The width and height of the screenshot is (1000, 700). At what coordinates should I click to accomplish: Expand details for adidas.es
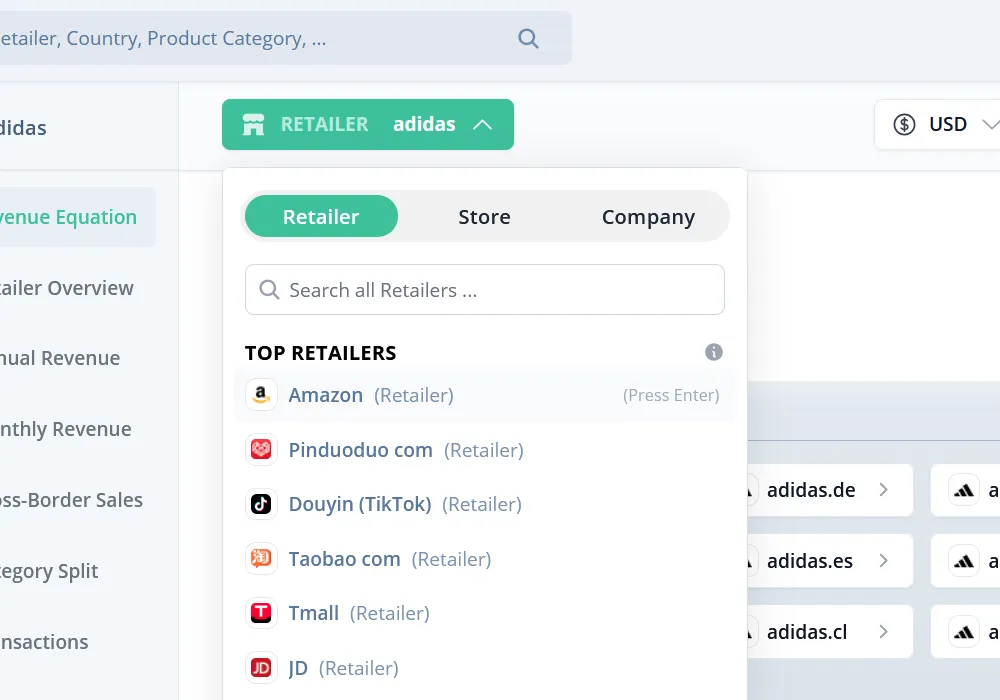click(x=883, y=561)
